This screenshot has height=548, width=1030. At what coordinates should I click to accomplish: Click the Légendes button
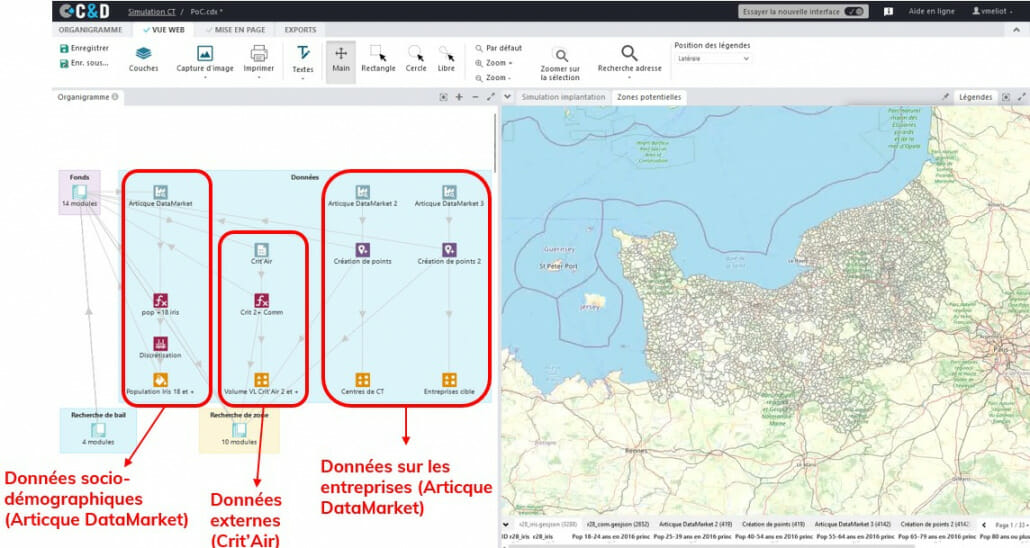(975, 97)
